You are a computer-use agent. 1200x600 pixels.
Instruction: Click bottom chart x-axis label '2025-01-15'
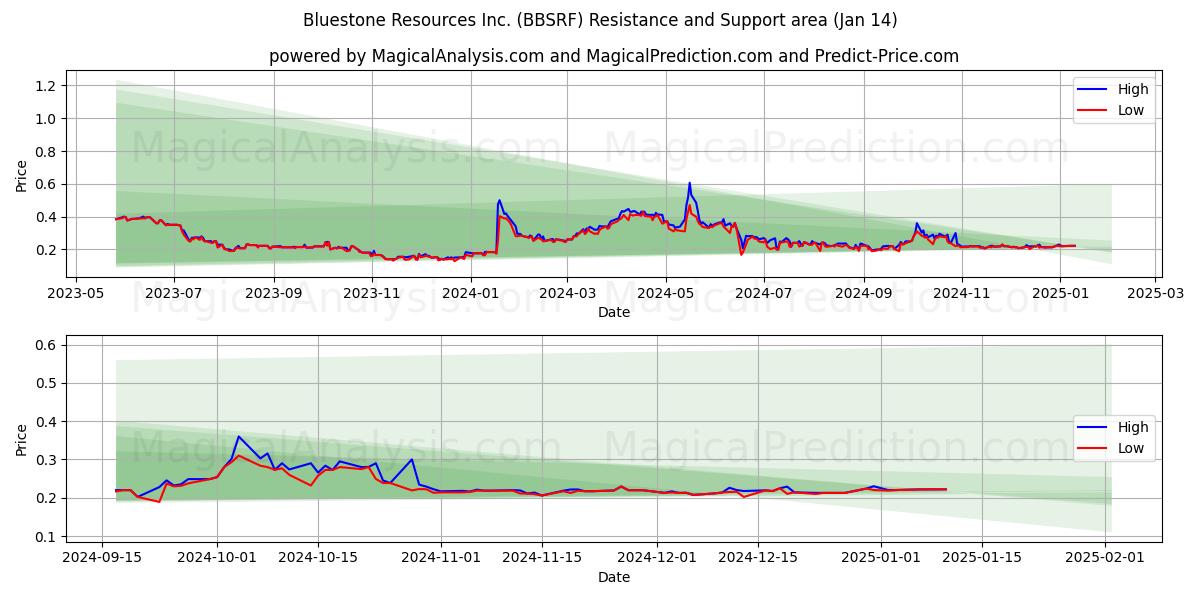tap(983, 558)
